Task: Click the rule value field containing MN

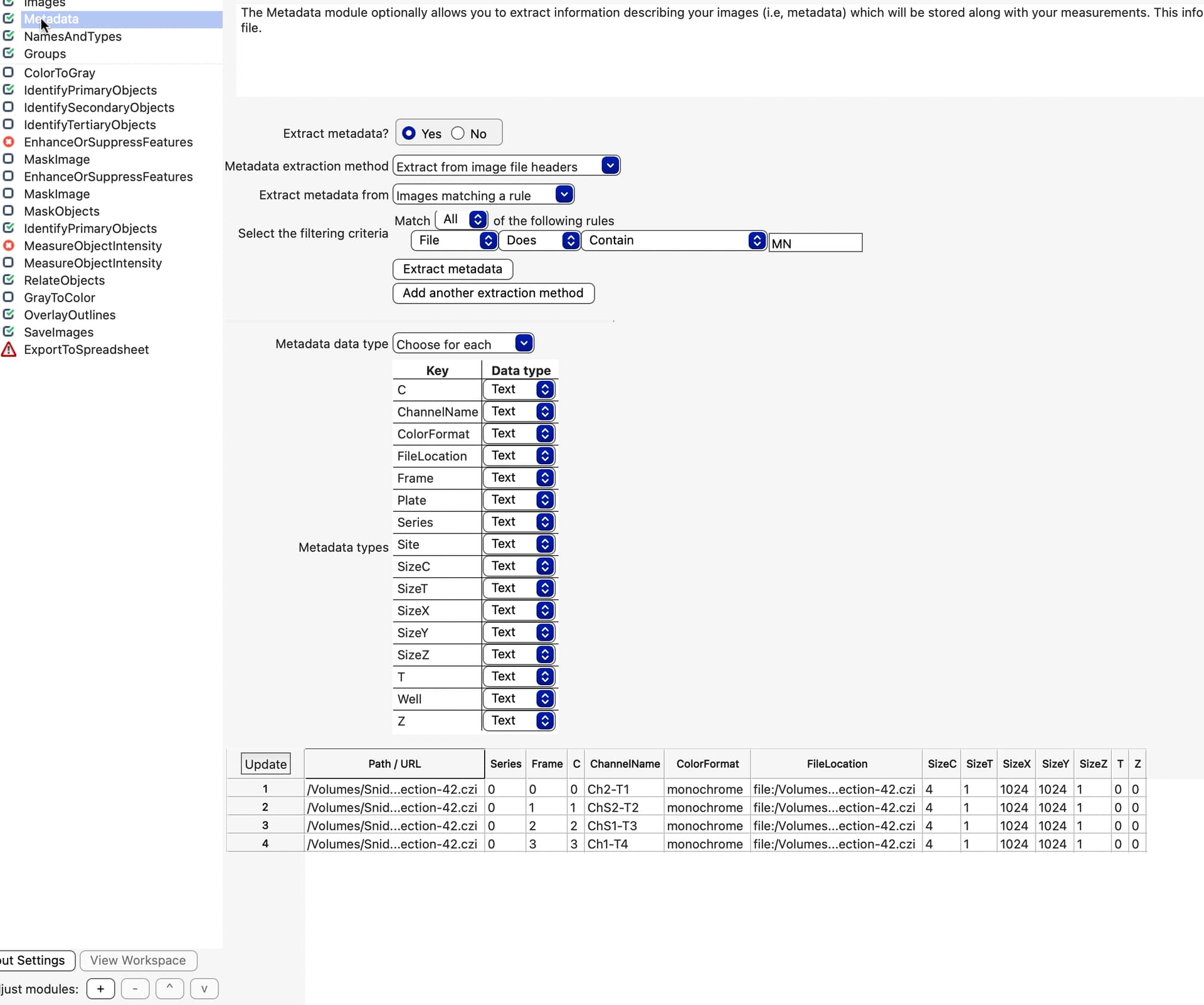Action: 815,243
